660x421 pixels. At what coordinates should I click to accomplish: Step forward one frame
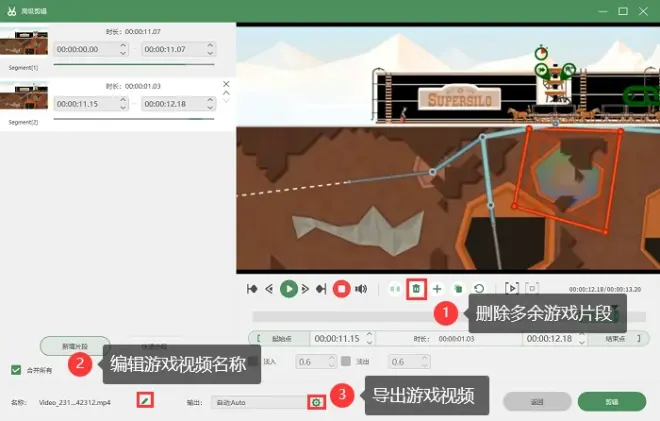[306, 289]
